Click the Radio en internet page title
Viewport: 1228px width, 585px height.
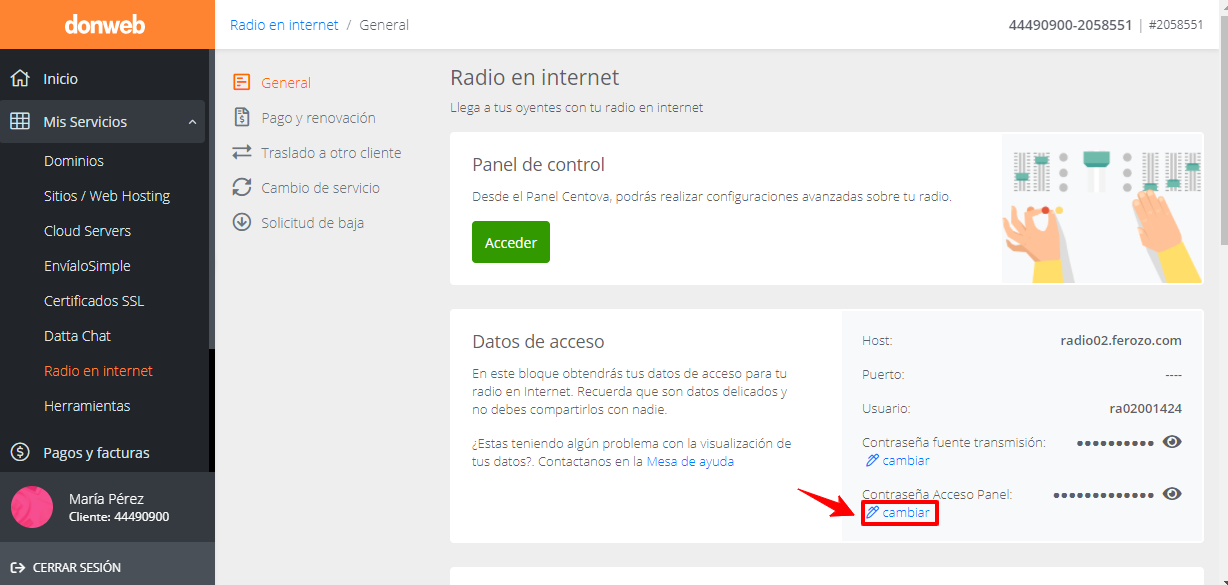(535, 77)
